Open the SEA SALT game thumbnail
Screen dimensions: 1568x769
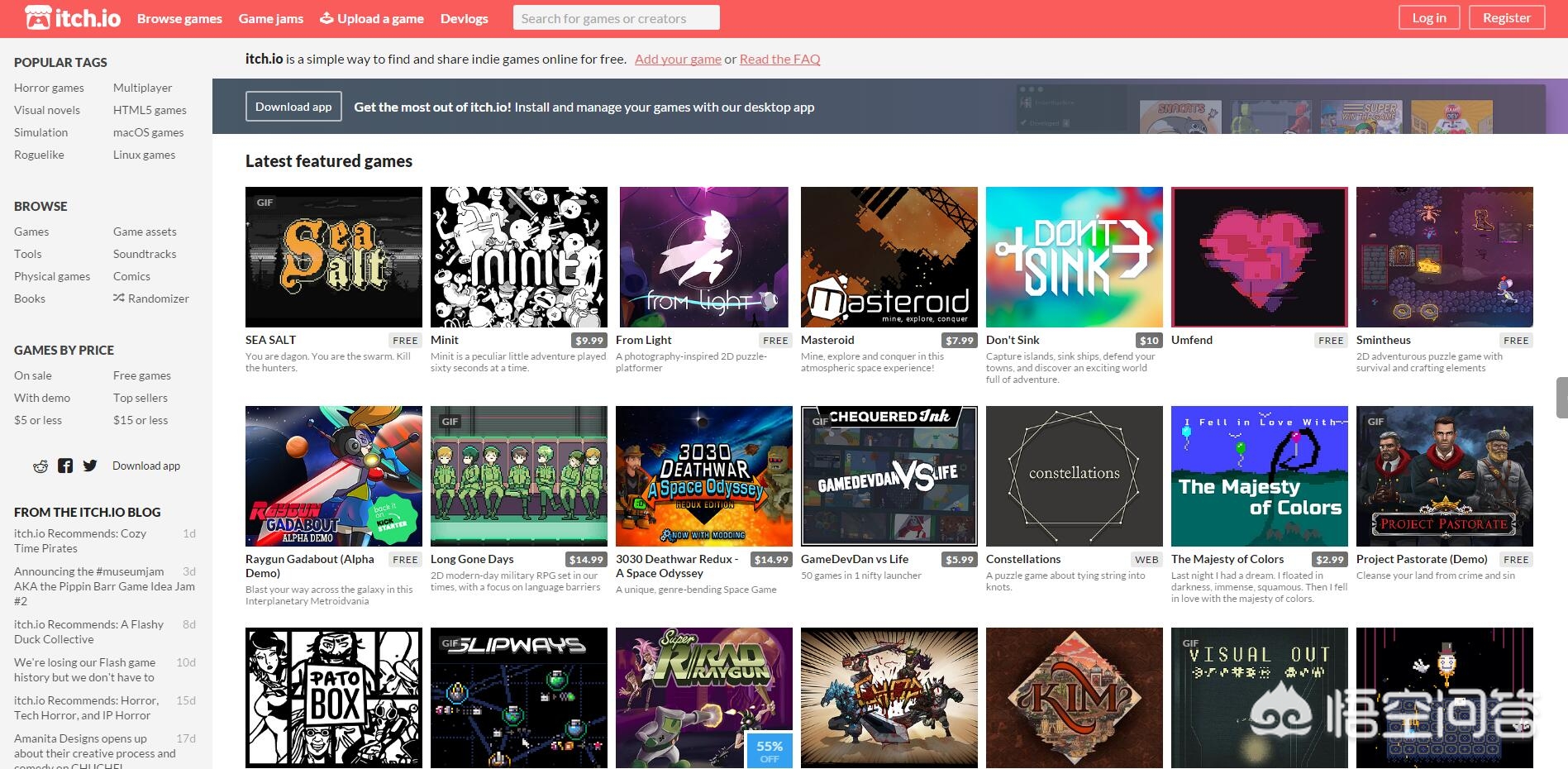click(334, 257)
